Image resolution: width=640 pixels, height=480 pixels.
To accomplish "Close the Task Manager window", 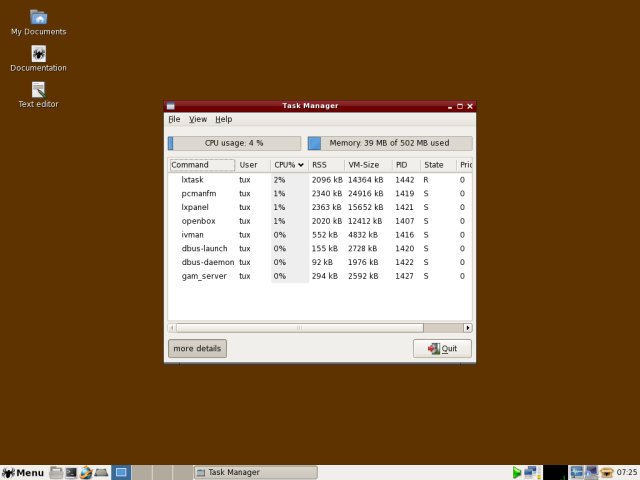I will [470, 107].
